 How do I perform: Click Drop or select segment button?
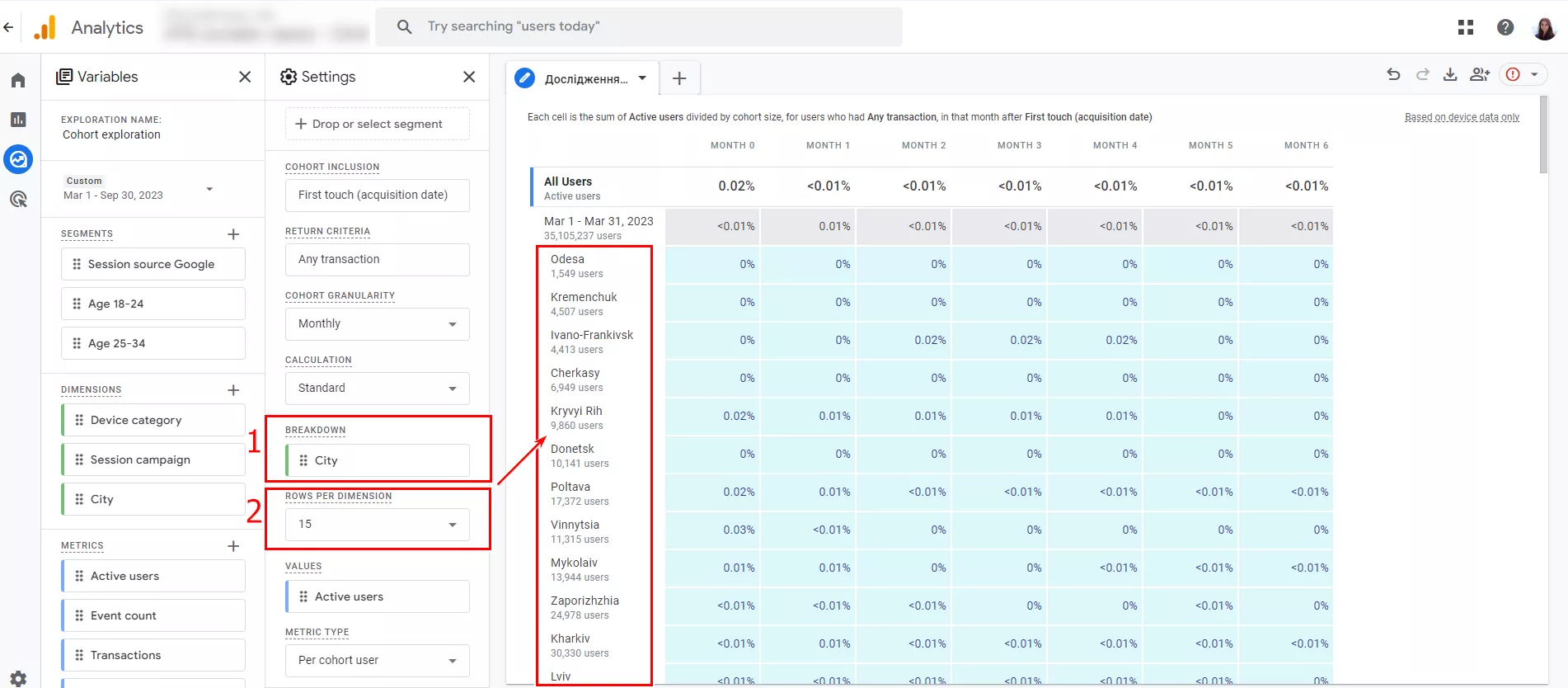pos(378,124)
